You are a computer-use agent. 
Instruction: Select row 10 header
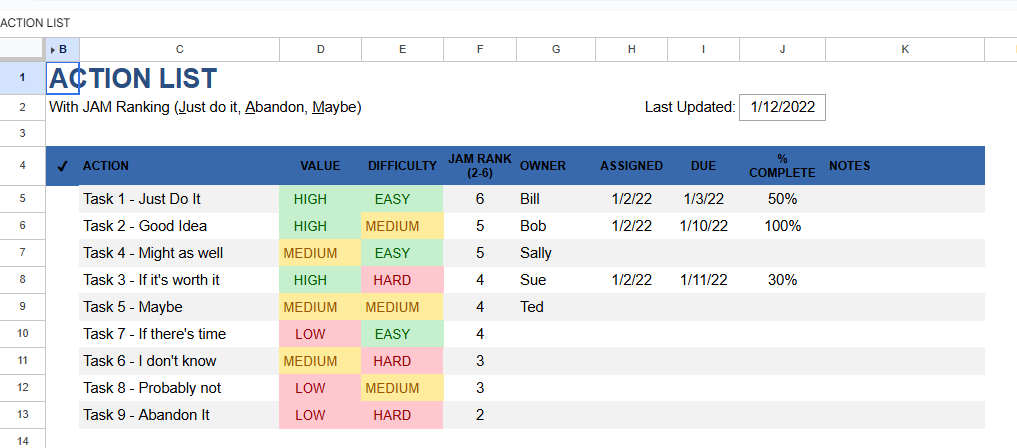[23, 334]
